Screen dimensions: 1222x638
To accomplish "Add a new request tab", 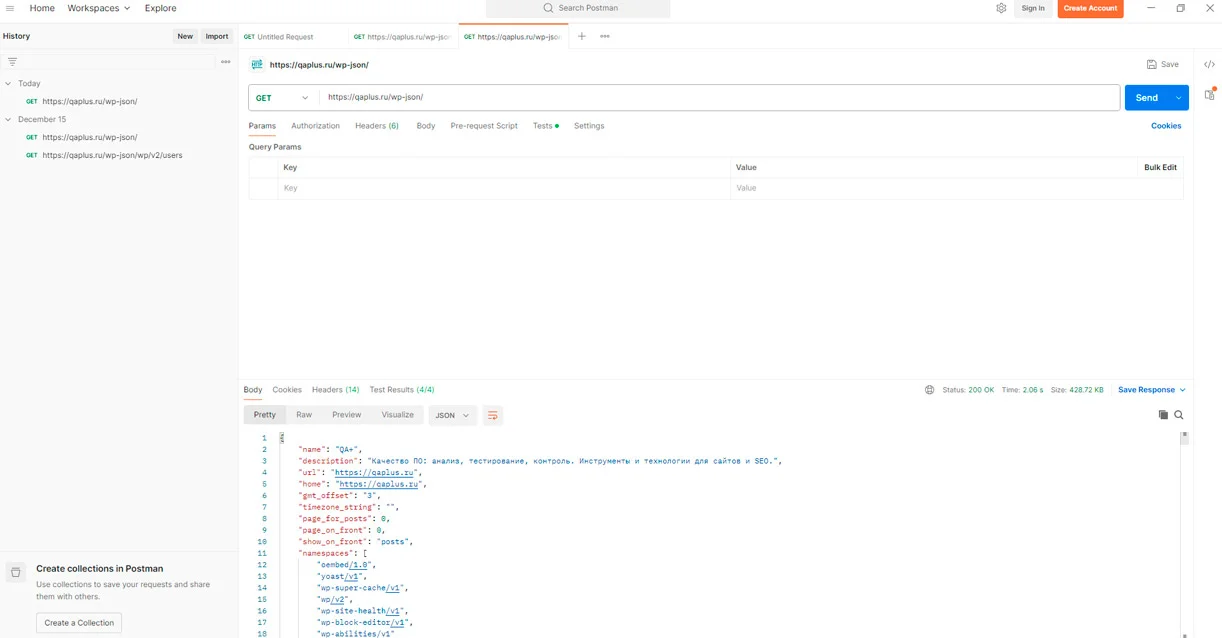I will (582, 36).
